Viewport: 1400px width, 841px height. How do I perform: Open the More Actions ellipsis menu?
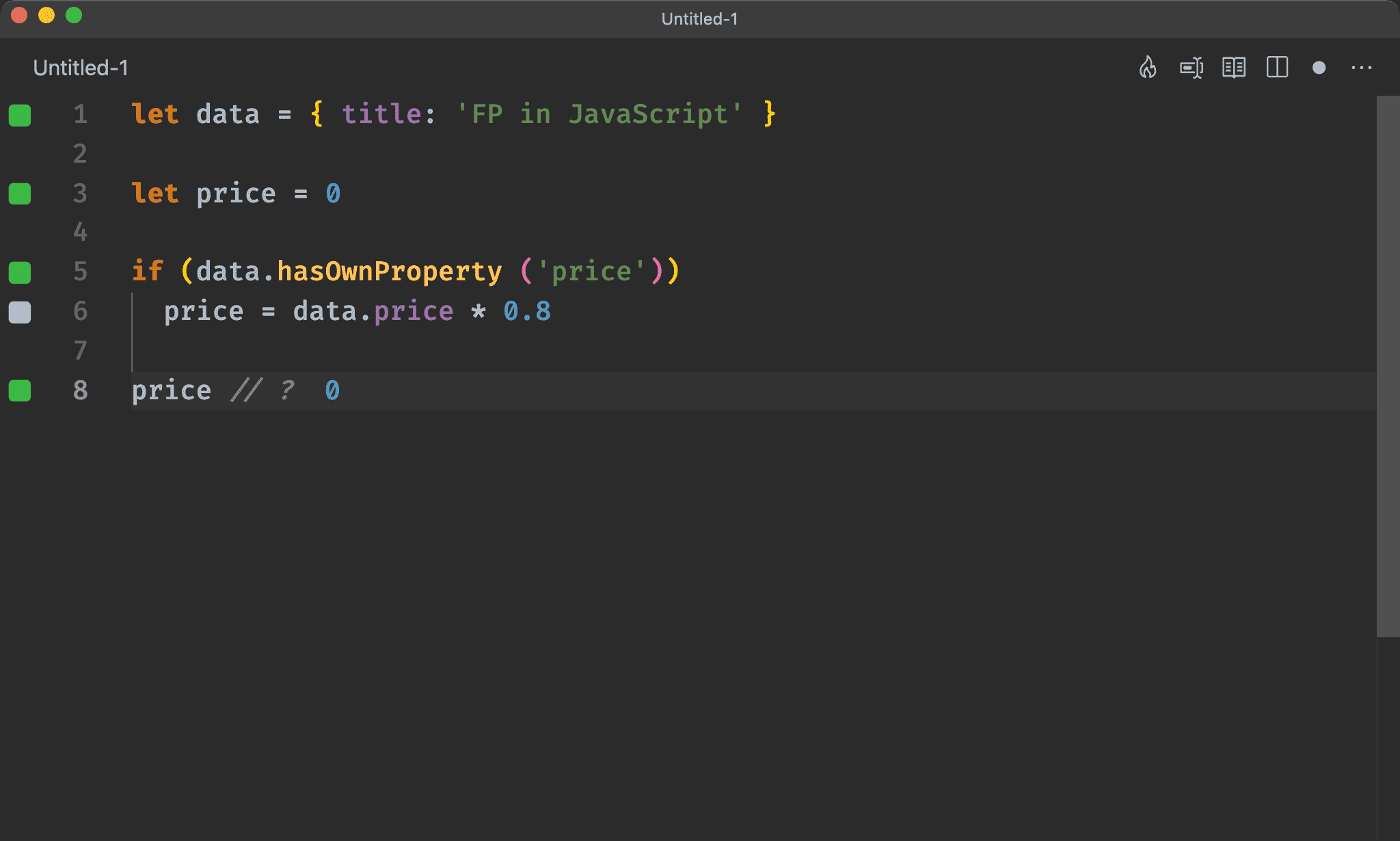click(1362, 68)
